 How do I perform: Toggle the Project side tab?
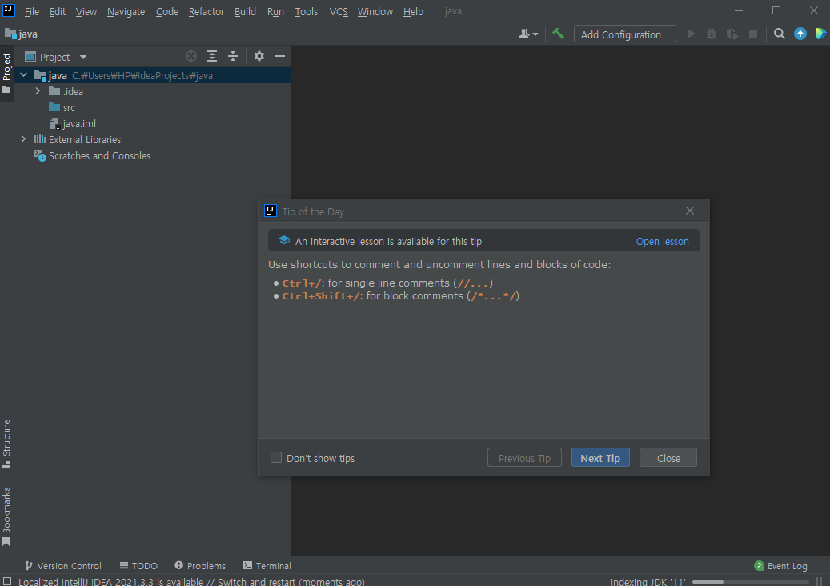(6, 74)
